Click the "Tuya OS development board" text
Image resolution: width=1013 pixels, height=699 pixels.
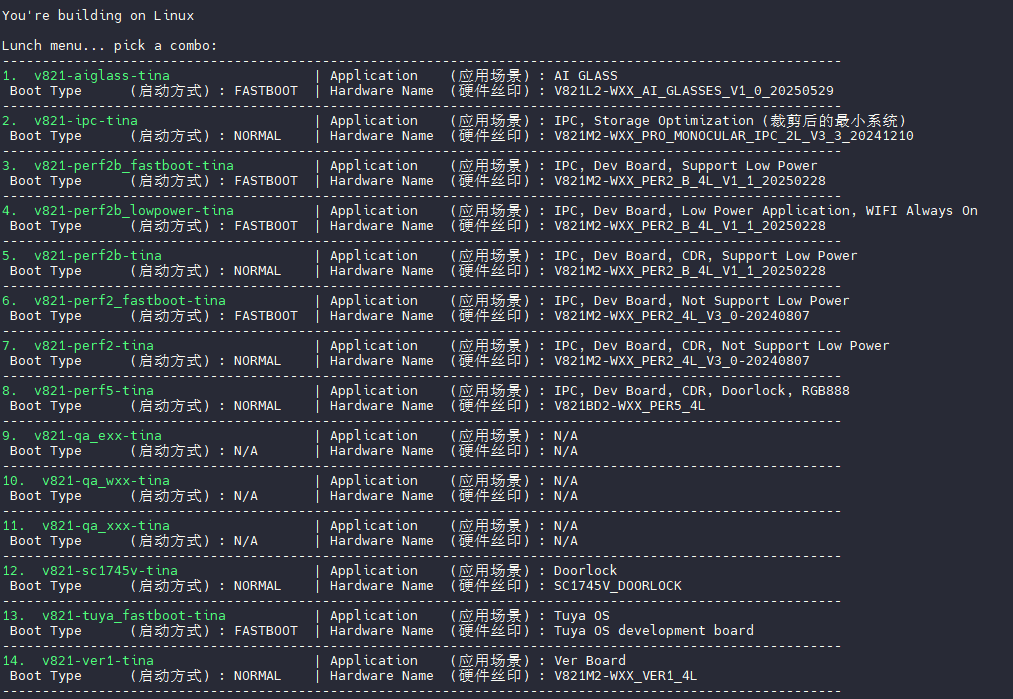[653, 631]
